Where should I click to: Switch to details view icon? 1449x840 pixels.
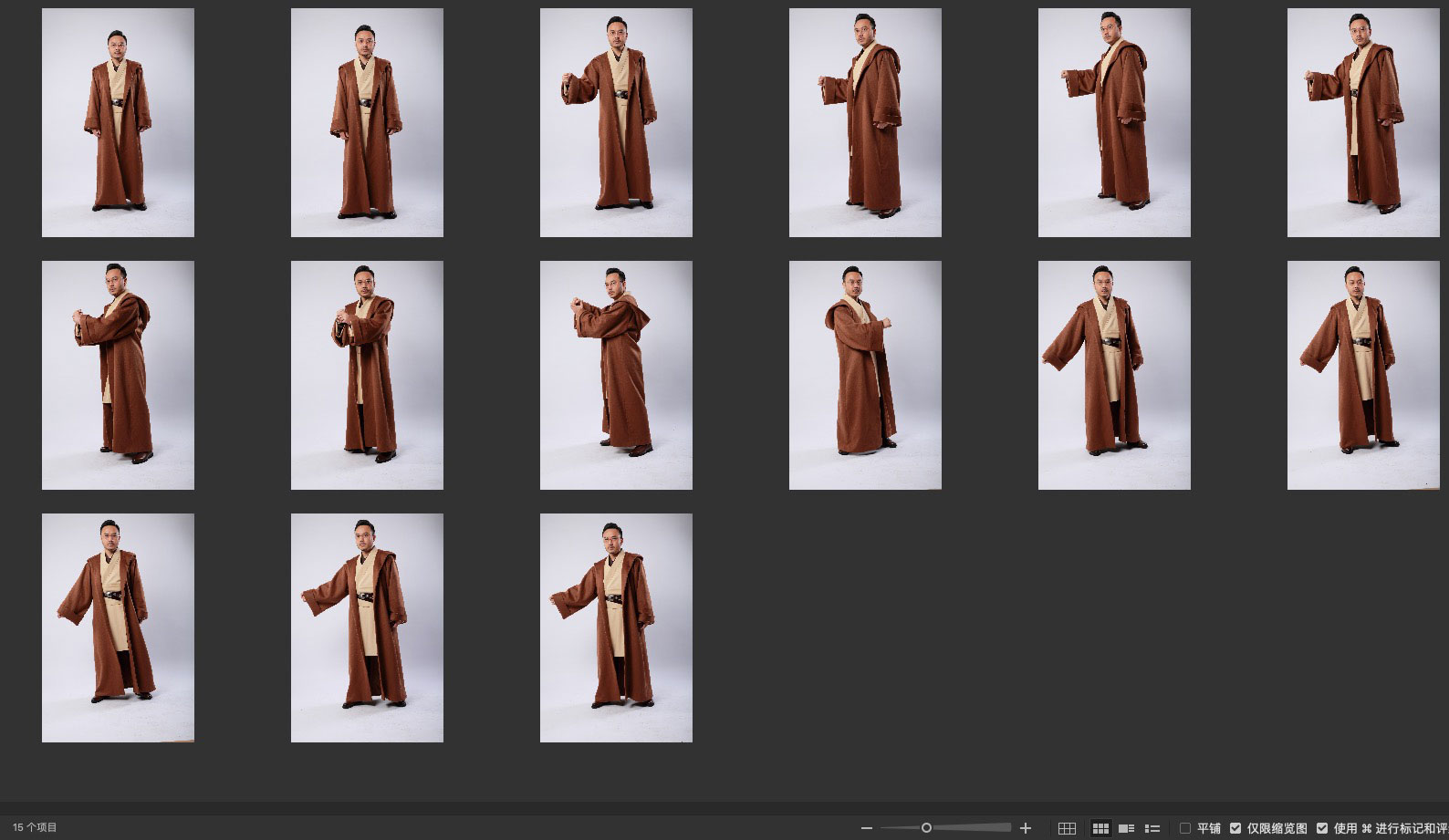pyautogui.click(x=1127, y=828)
